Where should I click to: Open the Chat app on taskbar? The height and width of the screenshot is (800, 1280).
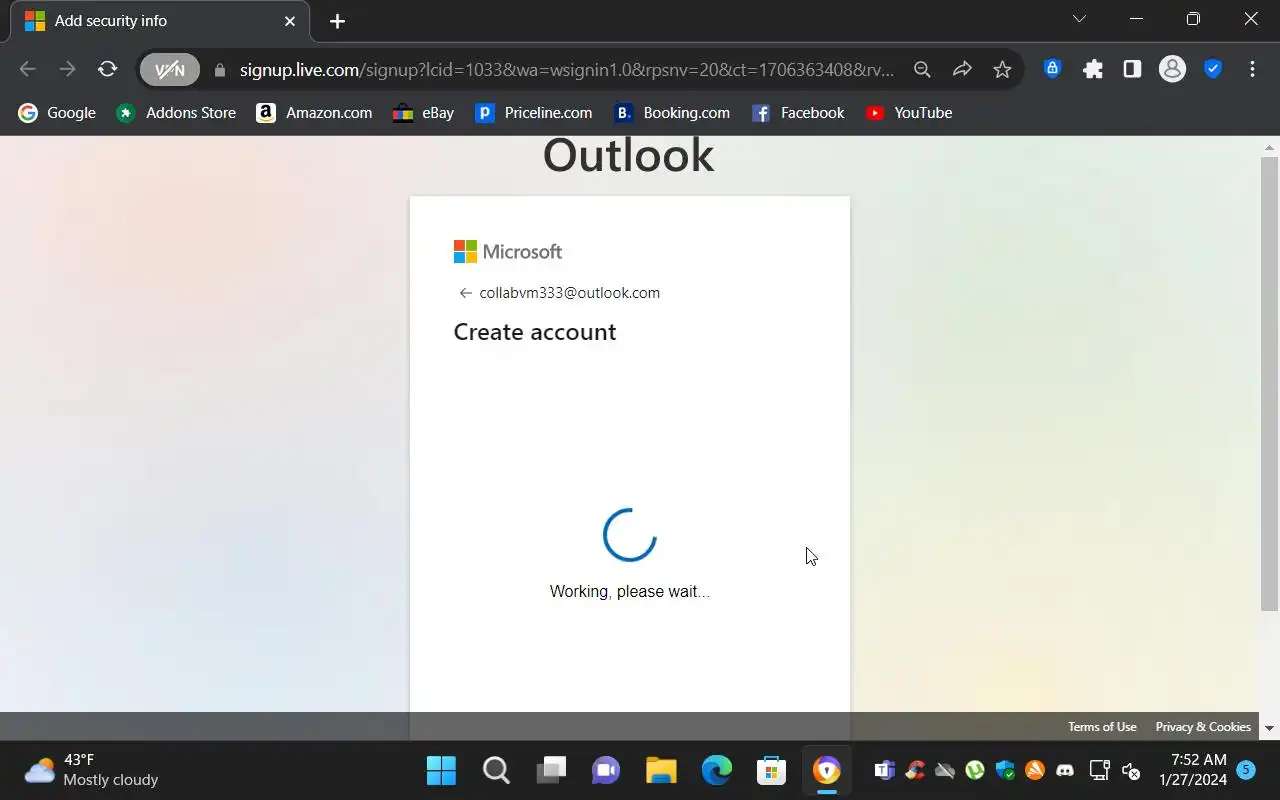[x=606, y=770]
